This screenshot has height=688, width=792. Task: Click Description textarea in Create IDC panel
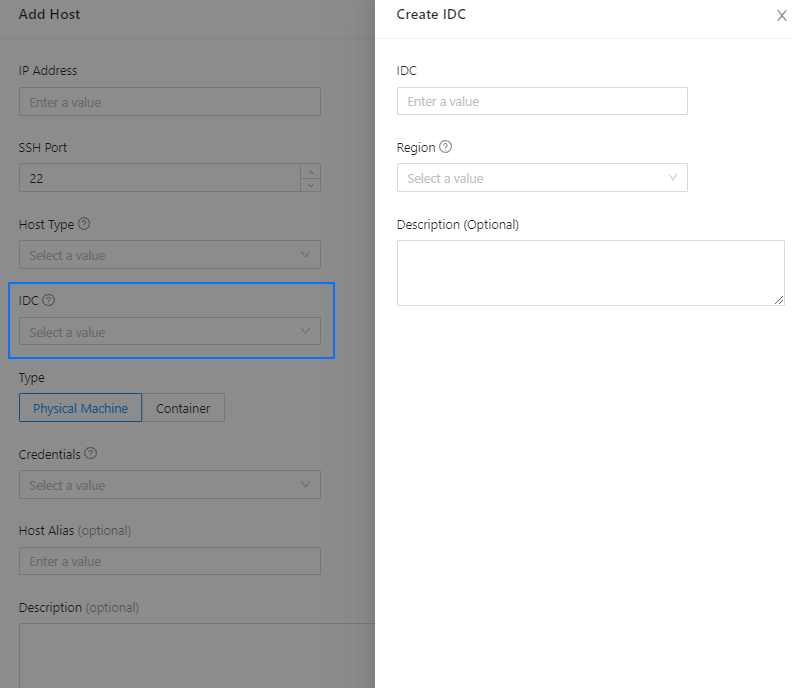coord(590,272)
